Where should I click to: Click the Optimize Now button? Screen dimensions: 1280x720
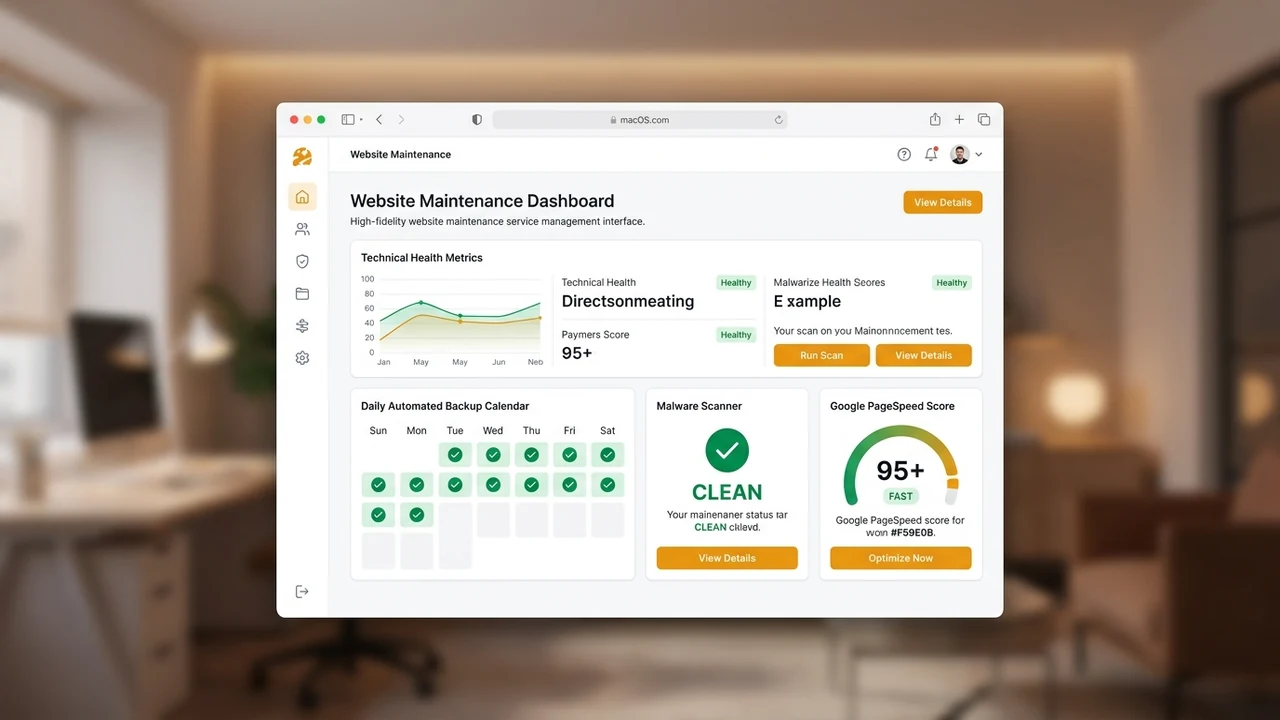pyautogui.click(x=900, y=558)
